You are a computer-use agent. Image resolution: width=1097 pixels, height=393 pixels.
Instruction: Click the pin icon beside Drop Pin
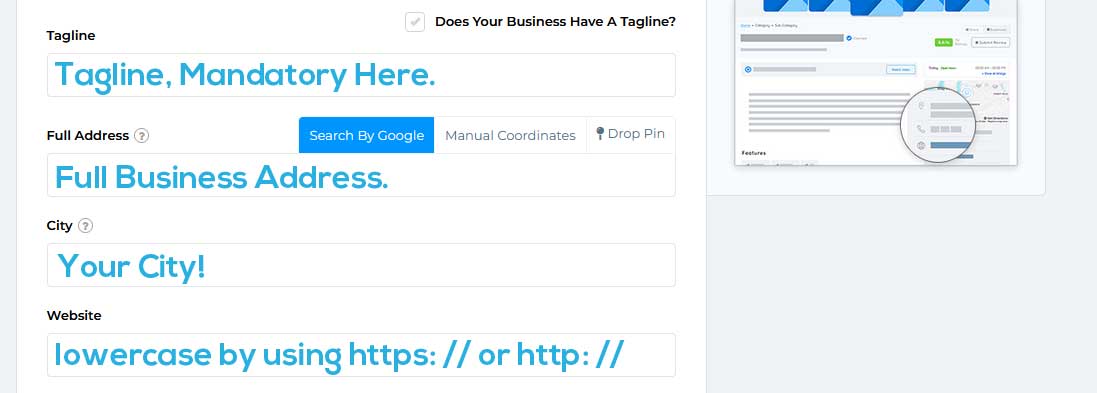coord(600,134)
